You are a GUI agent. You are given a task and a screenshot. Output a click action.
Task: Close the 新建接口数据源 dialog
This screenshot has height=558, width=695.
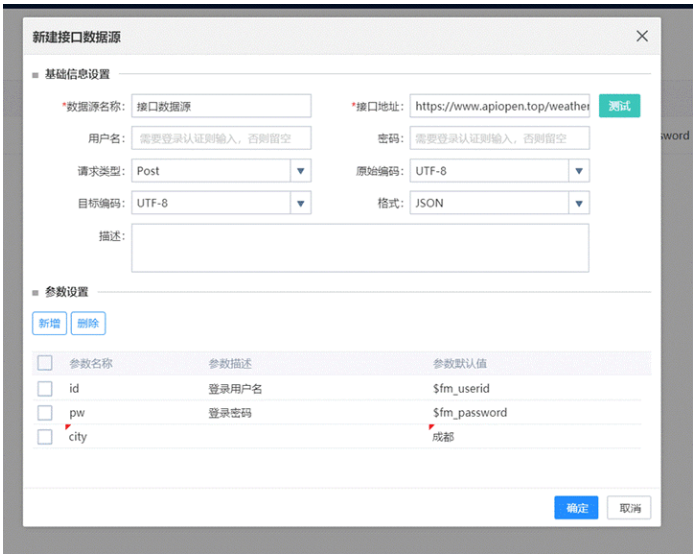(642, 37)
